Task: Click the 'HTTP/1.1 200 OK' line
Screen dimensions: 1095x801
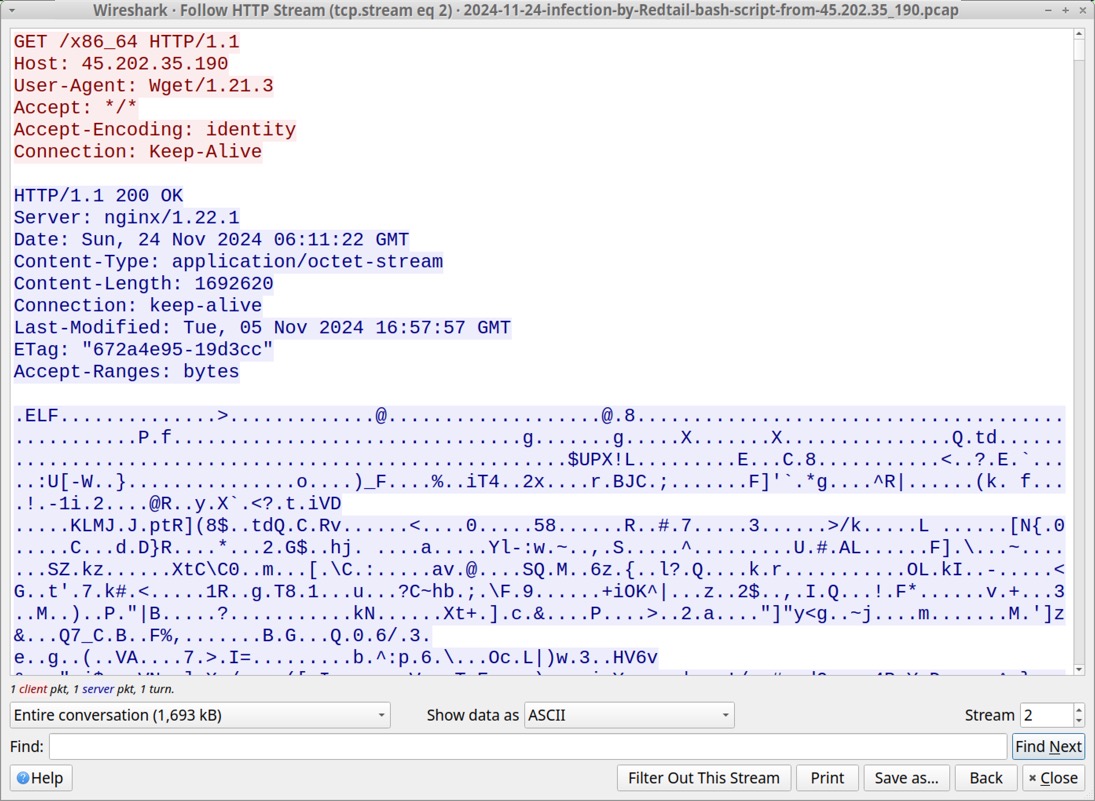Action: 98,196
